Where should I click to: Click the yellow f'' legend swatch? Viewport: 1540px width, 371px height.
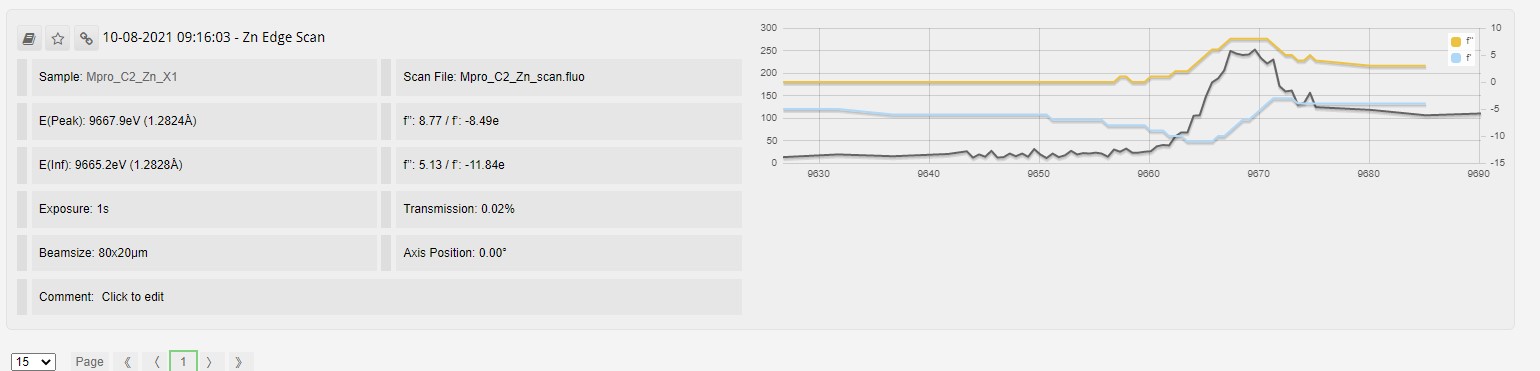click(1455, 41)
